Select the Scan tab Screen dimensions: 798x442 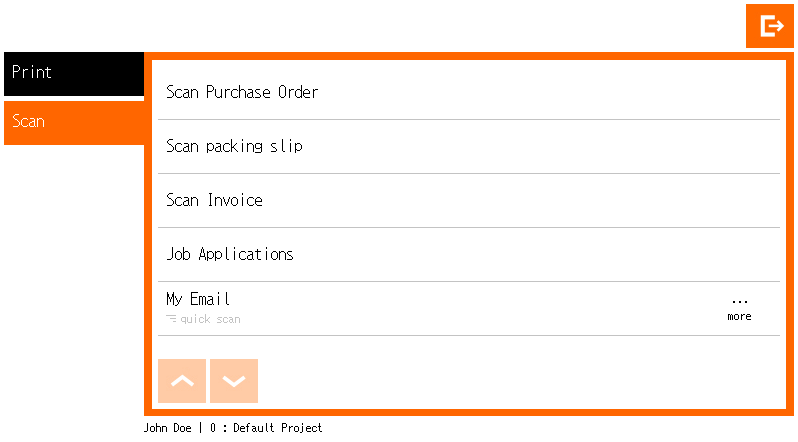[74, 122]
